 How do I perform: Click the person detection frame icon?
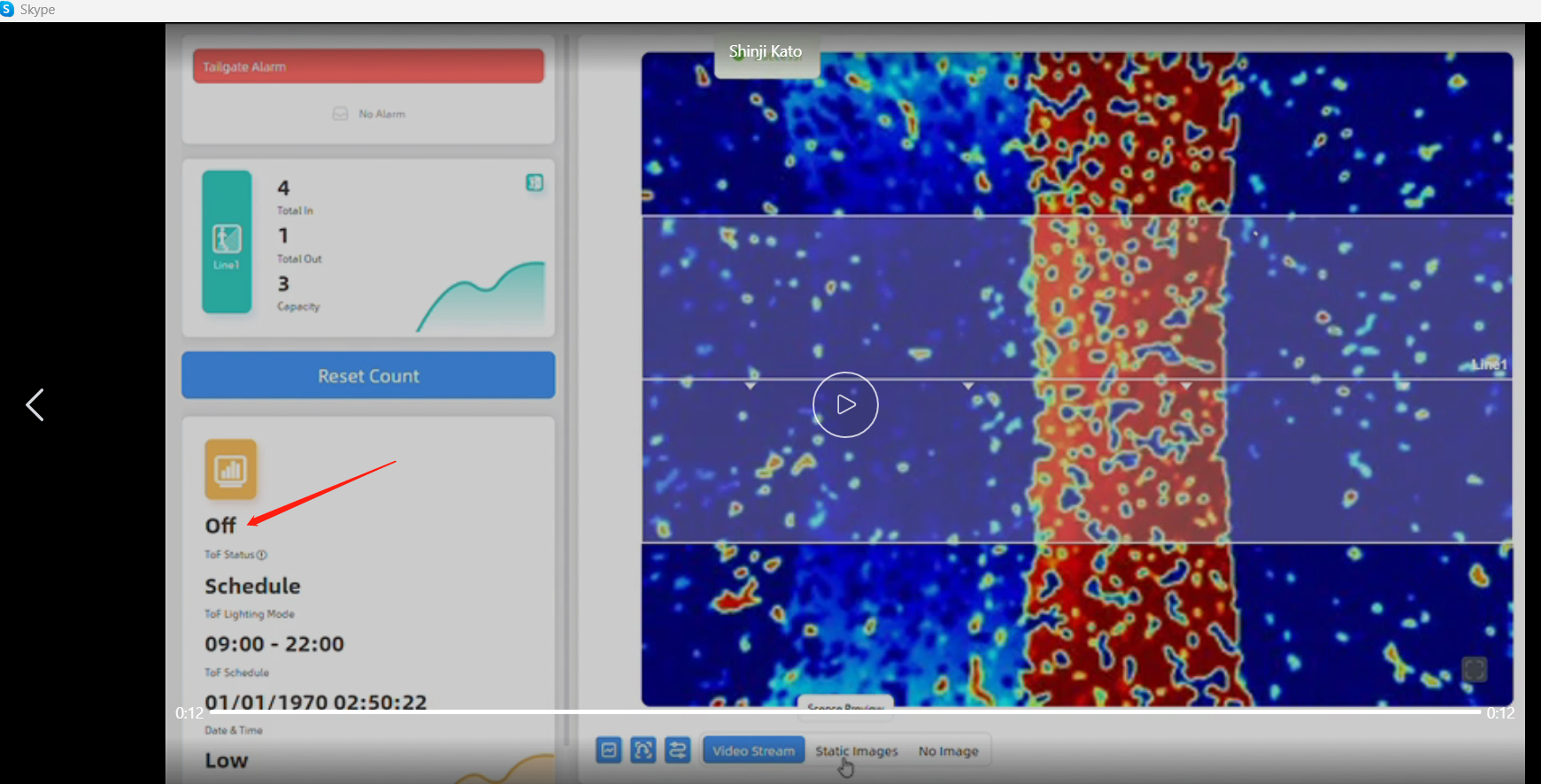(x=643, y=750)
